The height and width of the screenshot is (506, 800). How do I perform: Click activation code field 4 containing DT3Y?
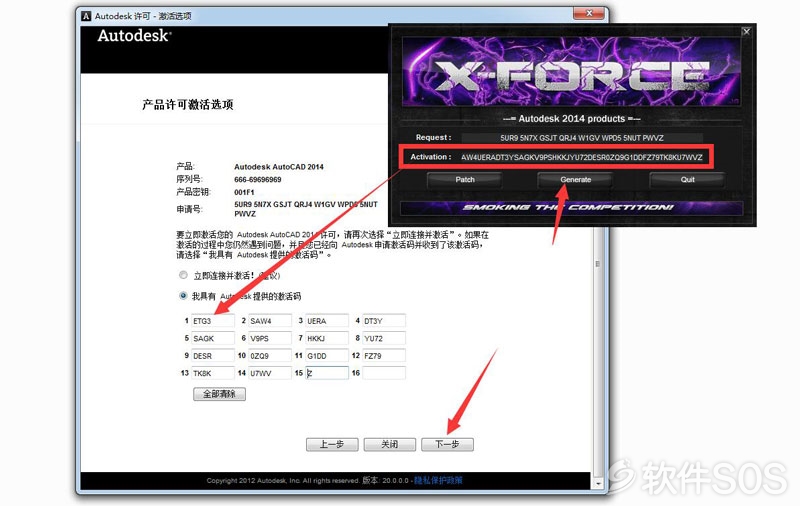tap(384, 321)
